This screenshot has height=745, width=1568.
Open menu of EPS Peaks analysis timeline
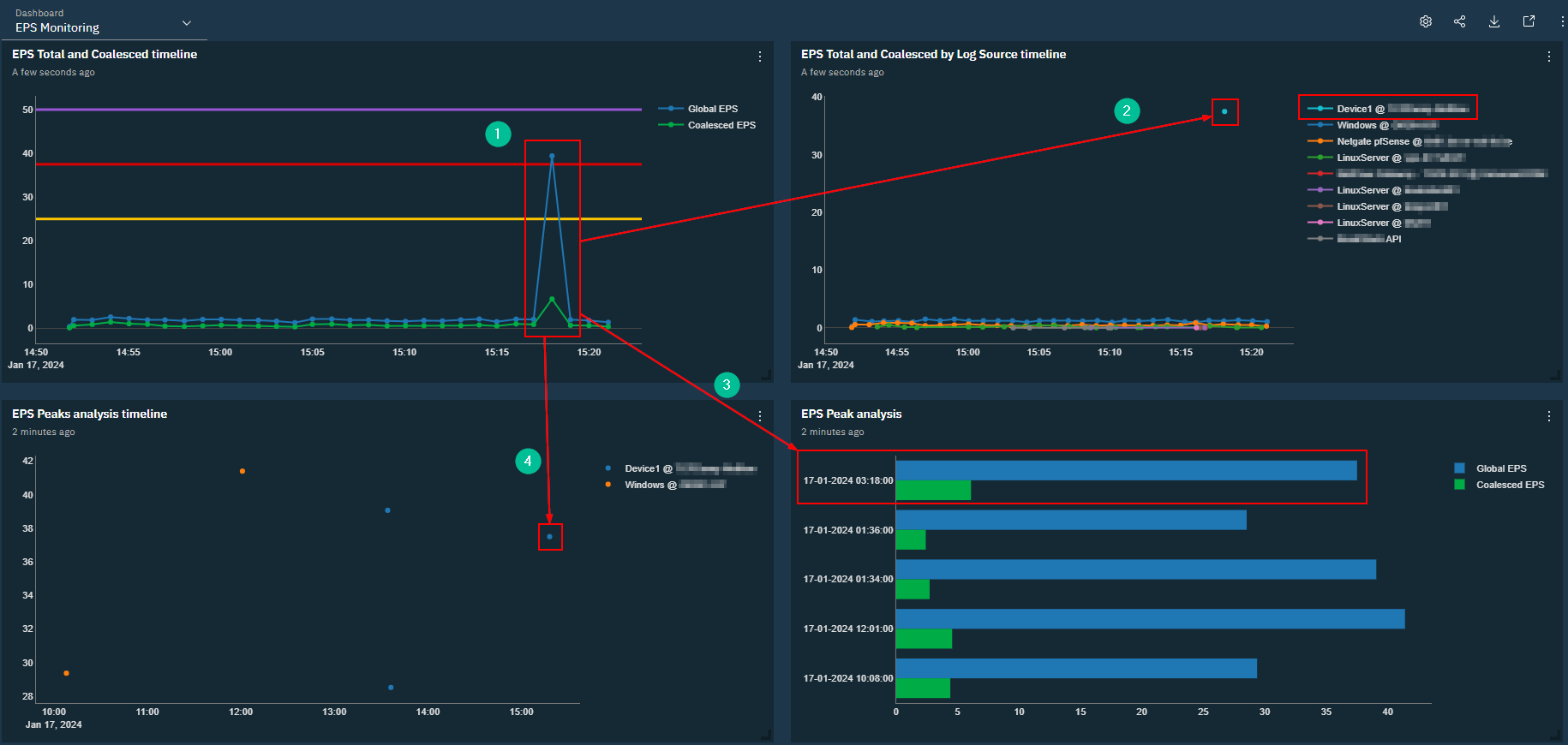click(x=760, y=416)
